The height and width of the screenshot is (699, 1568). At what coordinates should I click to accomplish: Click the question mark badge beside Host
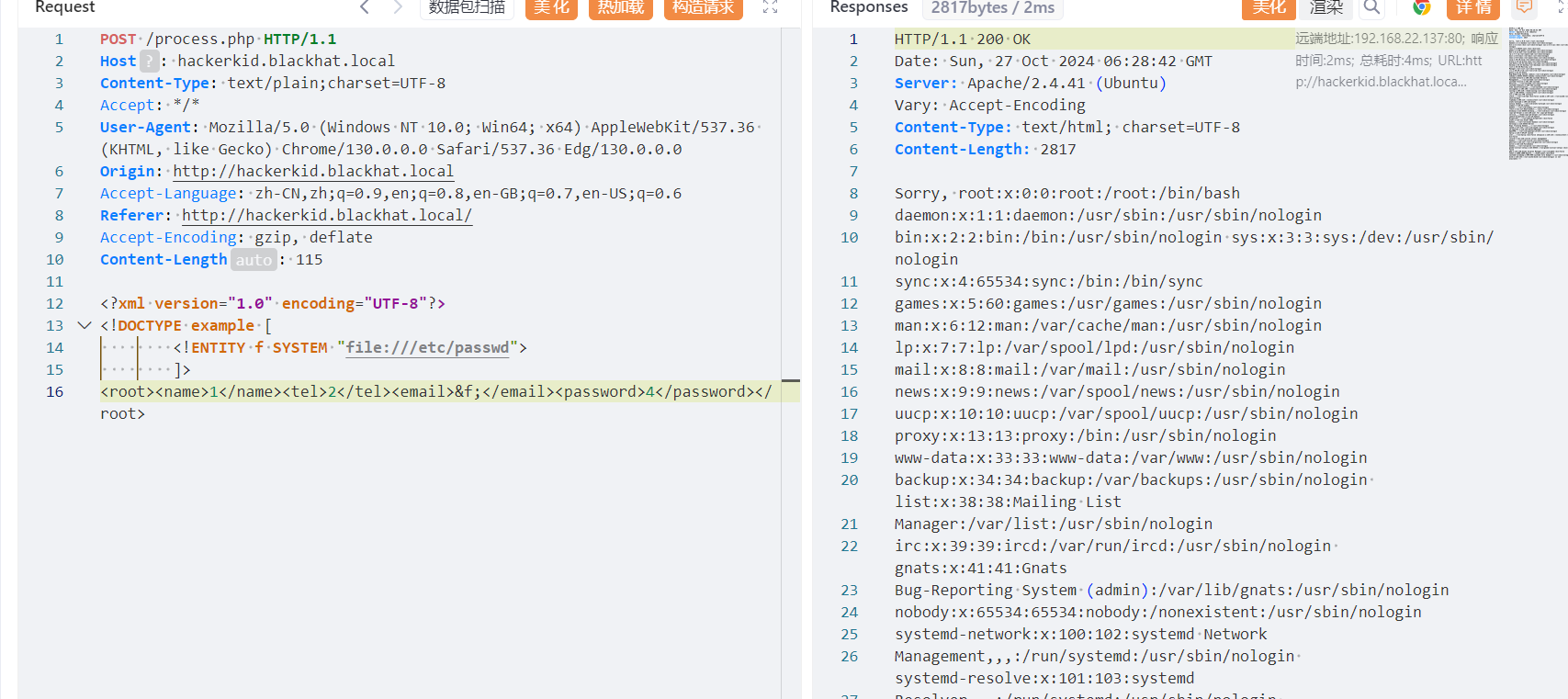(x=150, y=62)
